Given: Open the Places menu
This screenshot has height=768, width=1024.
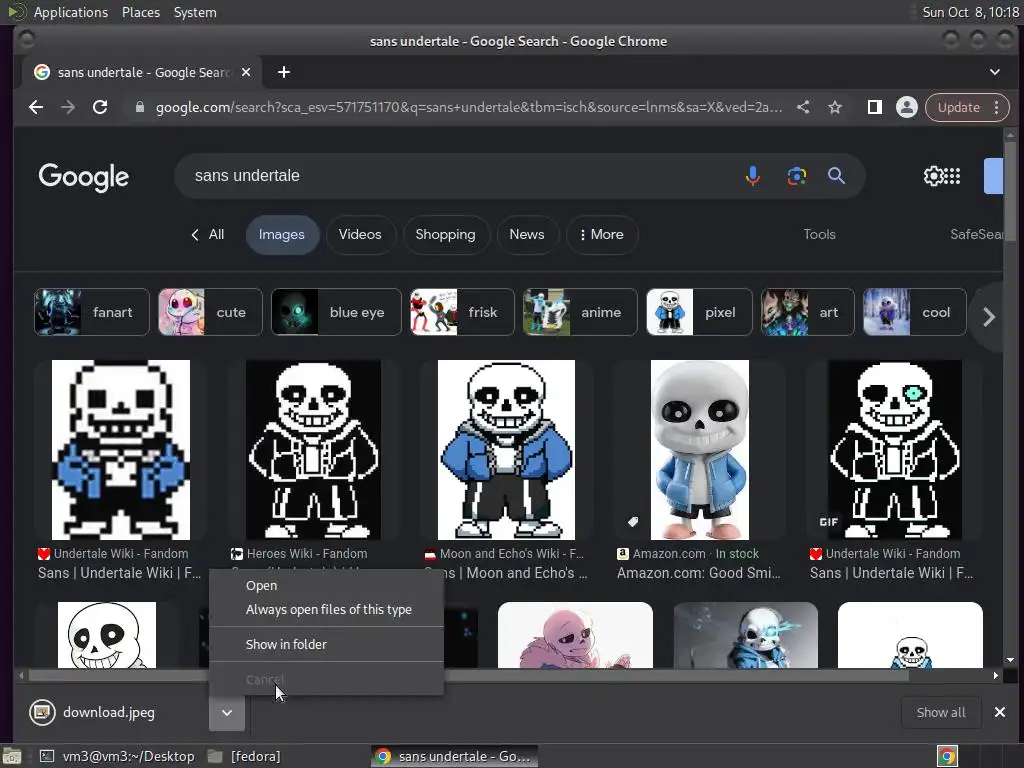Looking at the screenshot, I should [x=140, y=12].
